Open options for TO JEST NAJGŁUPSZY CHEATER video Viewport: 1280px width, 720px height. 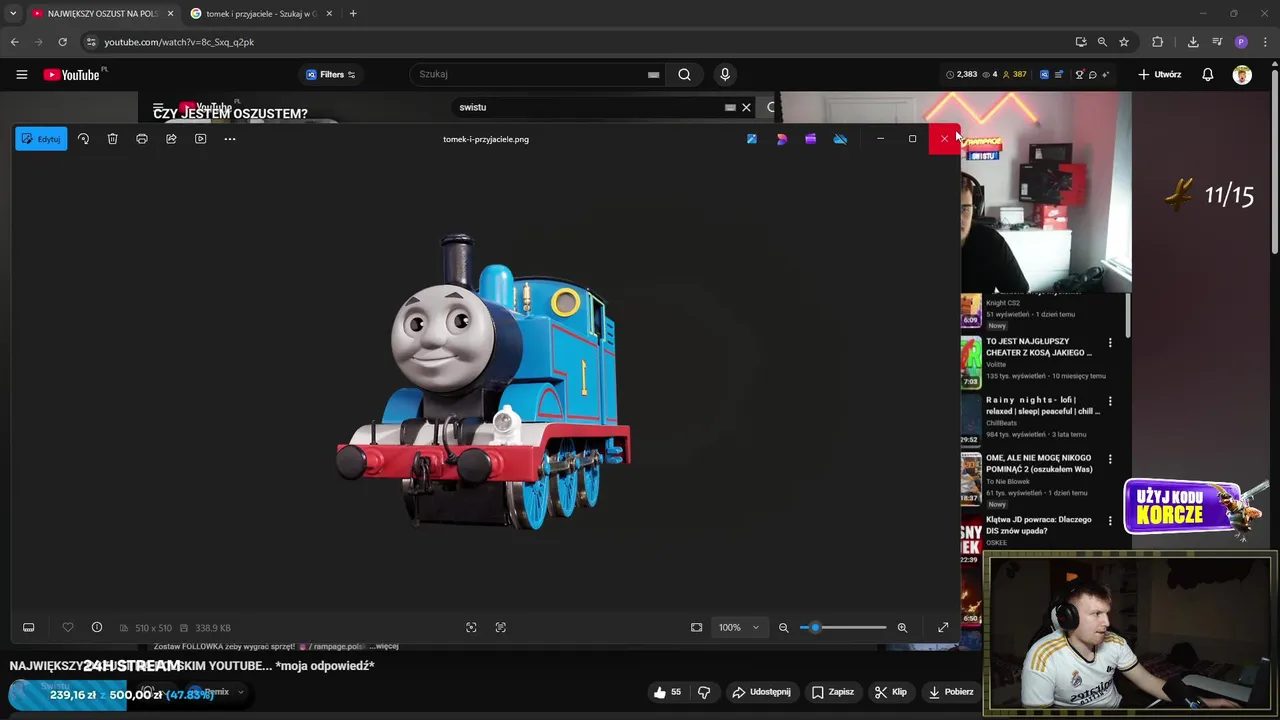[1110, 343]
